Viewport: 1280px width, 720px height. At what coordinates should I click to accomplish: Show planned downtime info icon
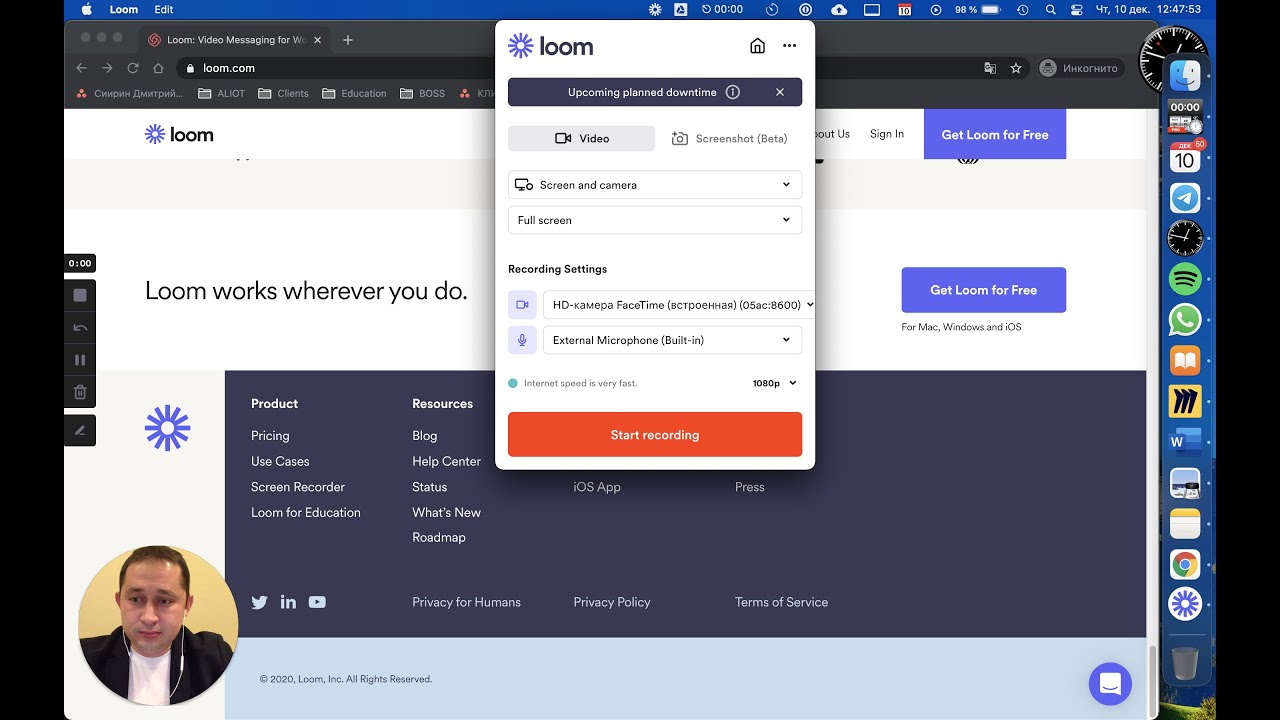[x=733, y=92]
